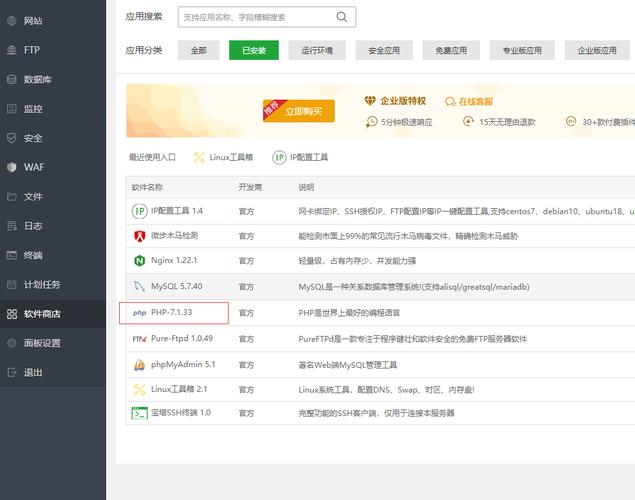This screenshot has width=635, height=500.
Task: Open the 在线客服 link
Action: coord(469,101)
